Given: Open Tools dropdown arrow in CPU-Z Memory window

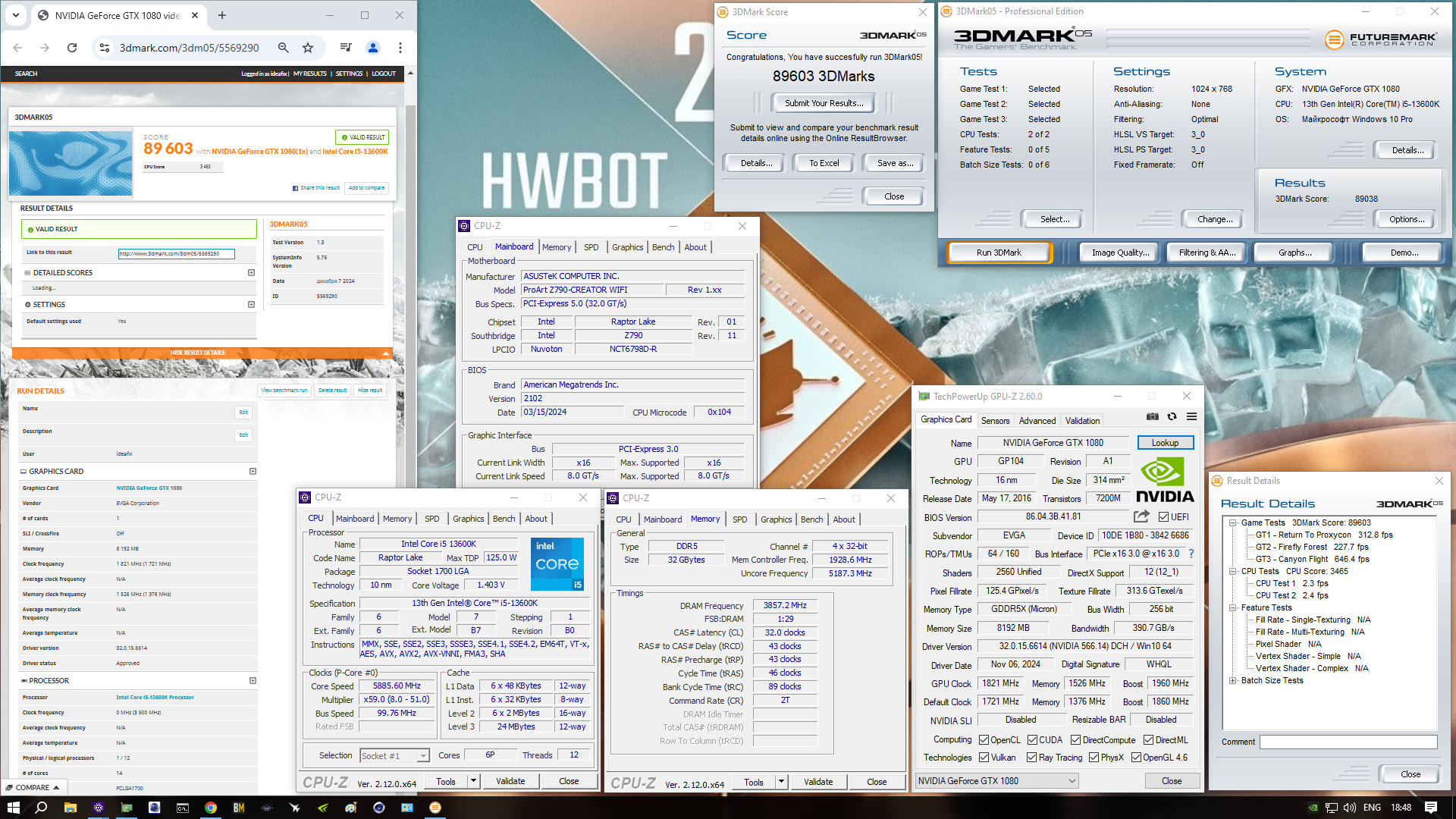Looking at the screenshot, I should pyautogui.click(x=781, y=782).
